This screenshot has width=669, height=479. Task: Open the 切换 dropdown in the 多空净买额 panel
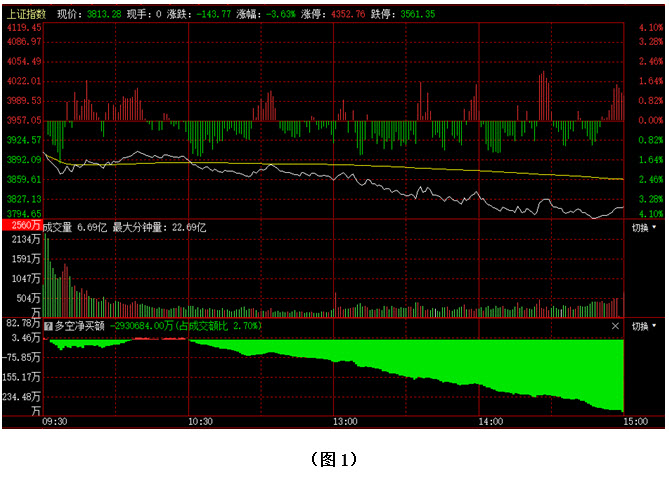pos(644,326)
